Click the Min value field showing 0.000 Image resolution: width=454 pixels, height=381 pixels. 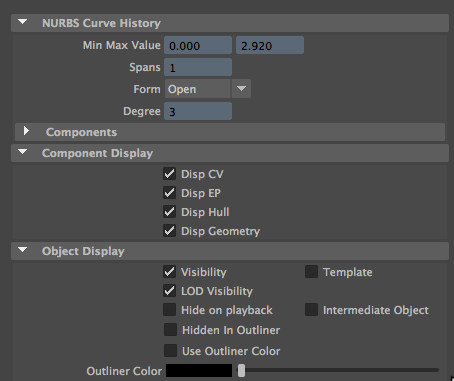[x=198, y=45]
